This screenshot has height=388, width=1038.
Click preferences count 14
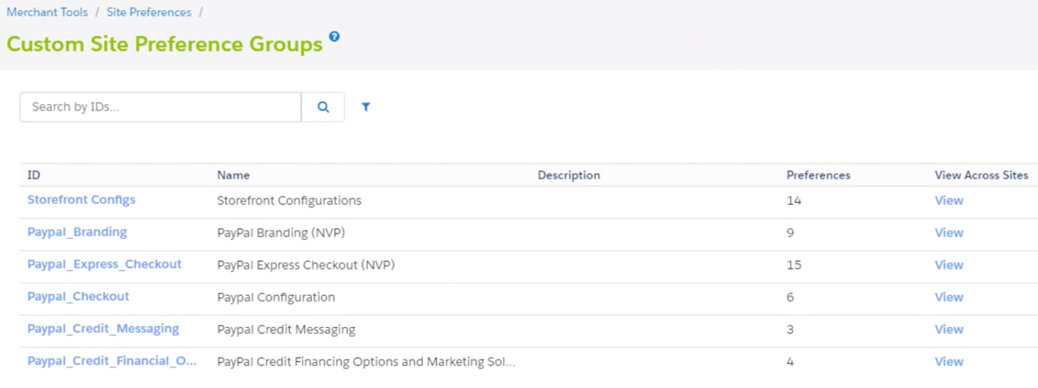794,201
